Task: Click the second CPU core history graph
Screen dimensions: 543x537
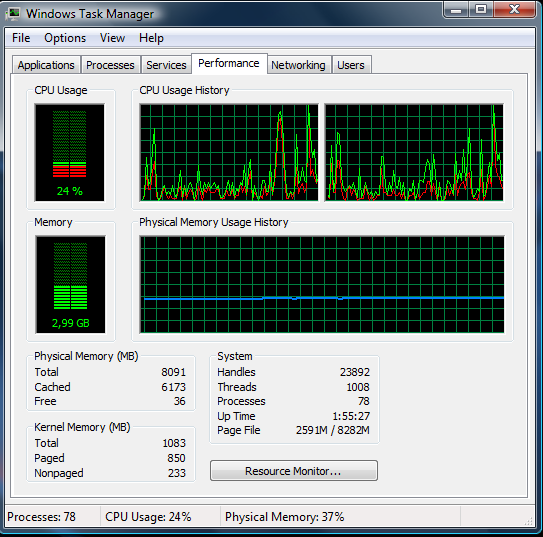Action: tap(414, 152)
